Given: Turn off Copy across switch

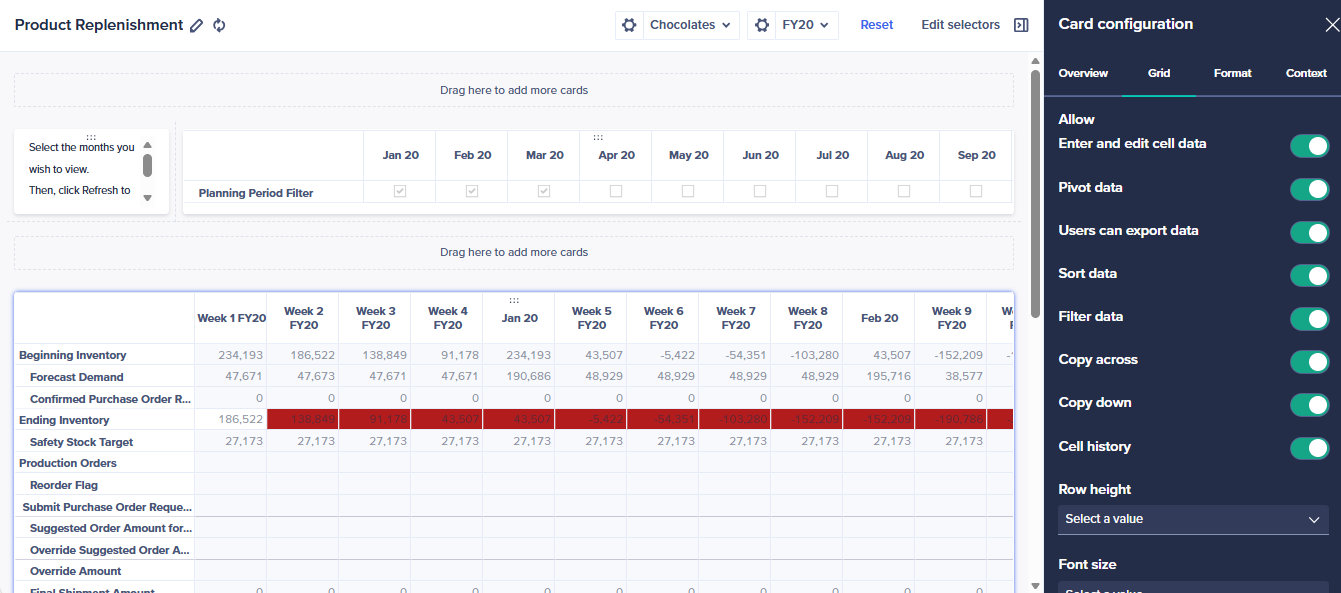Looking at the screenshot, I should coord(1309,361).
